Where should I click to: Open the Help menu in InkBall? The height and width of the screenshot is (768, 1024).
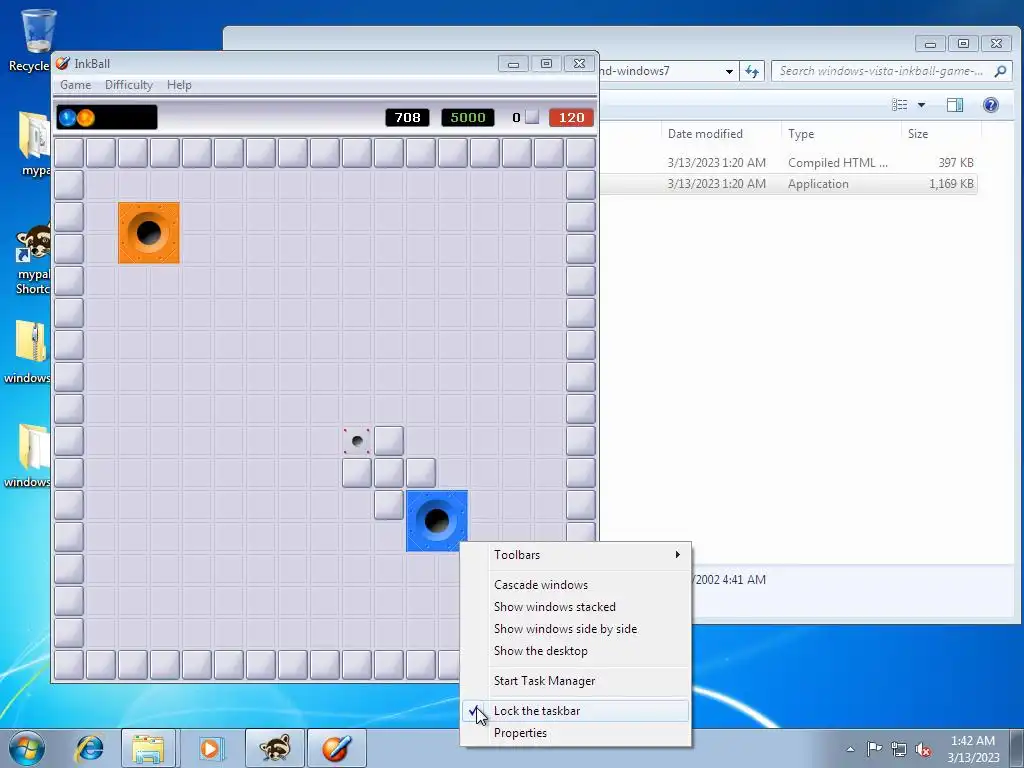pos(179,85)
